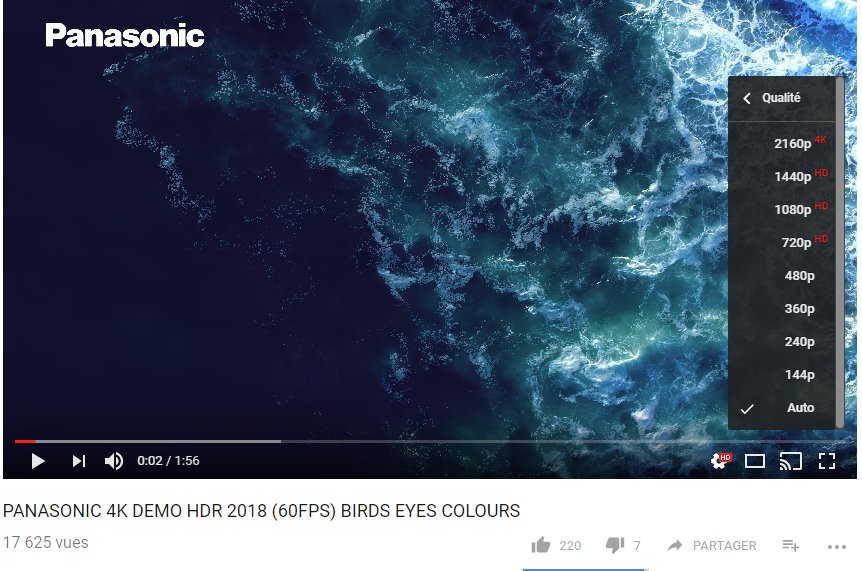This screenshot has width=862, height=571.
Task: Mute the video volume
Action: (x=114, y=461)
